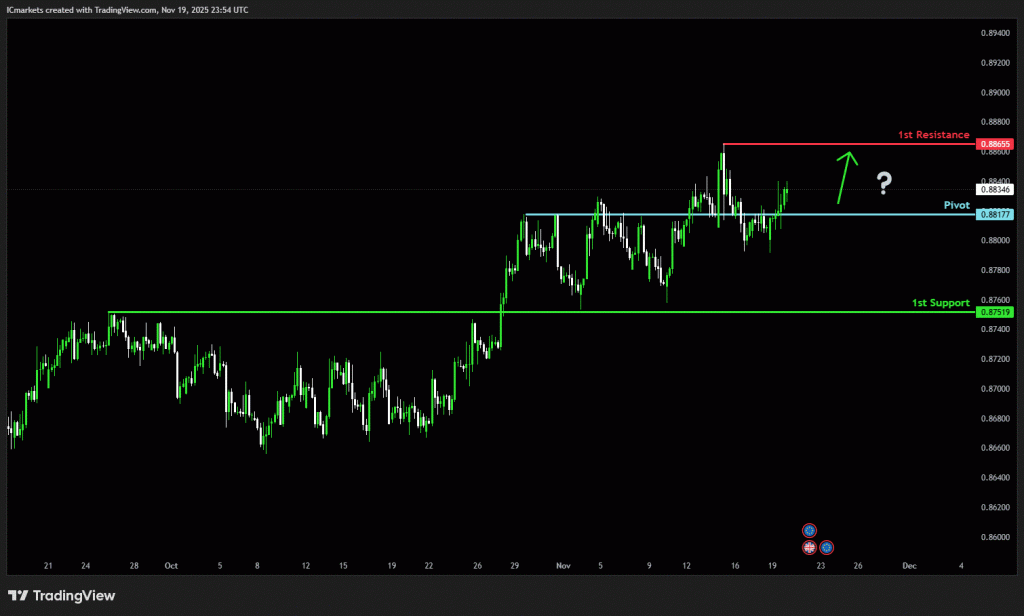Click the UK flag economic event icon
Image resolution: width=1024 pixels, height=616 pixels.
pyautogui.click(x=810, y=547)
